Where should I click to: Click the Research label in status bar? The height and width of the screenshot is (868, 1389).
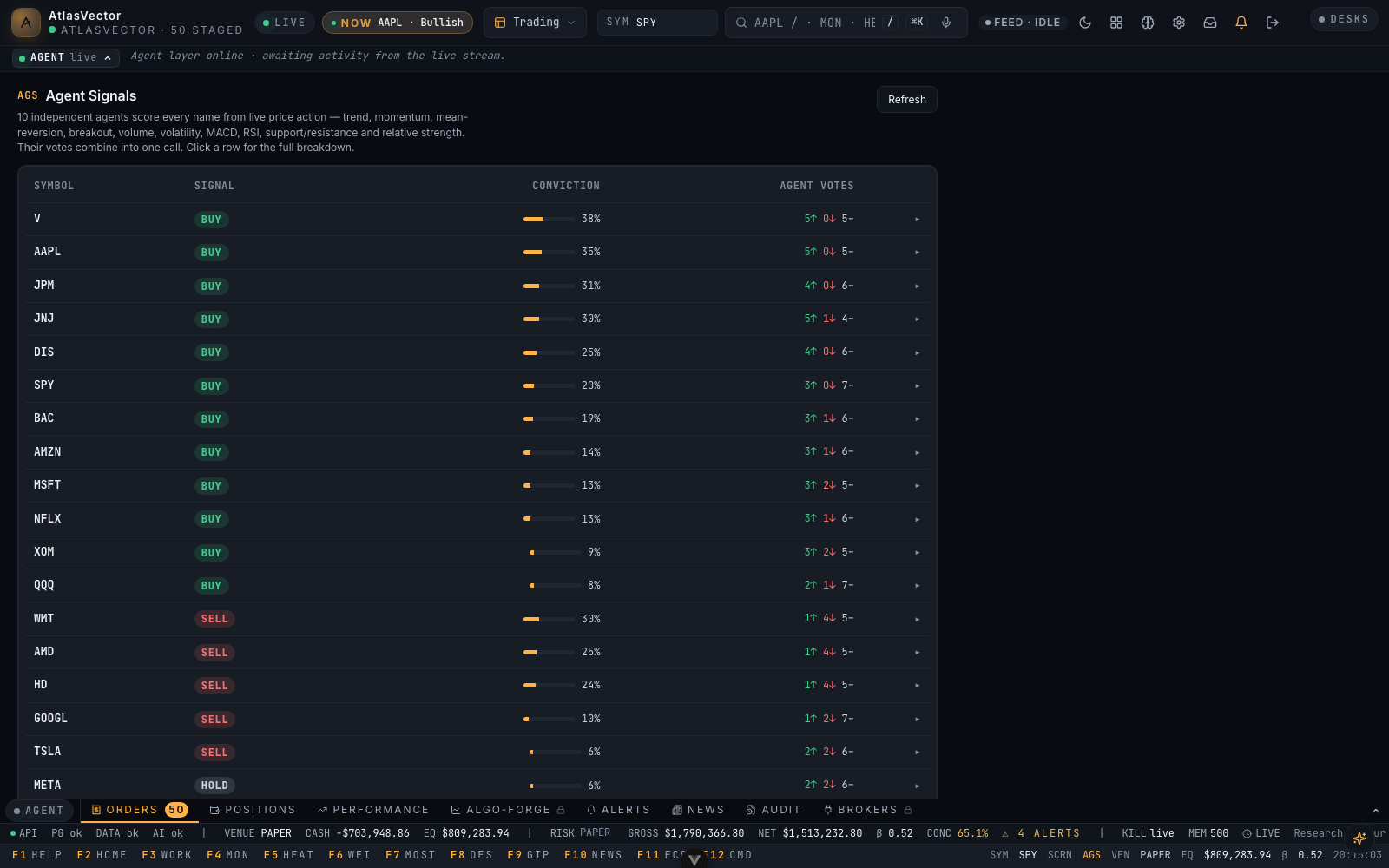[x=1318, y=833]
